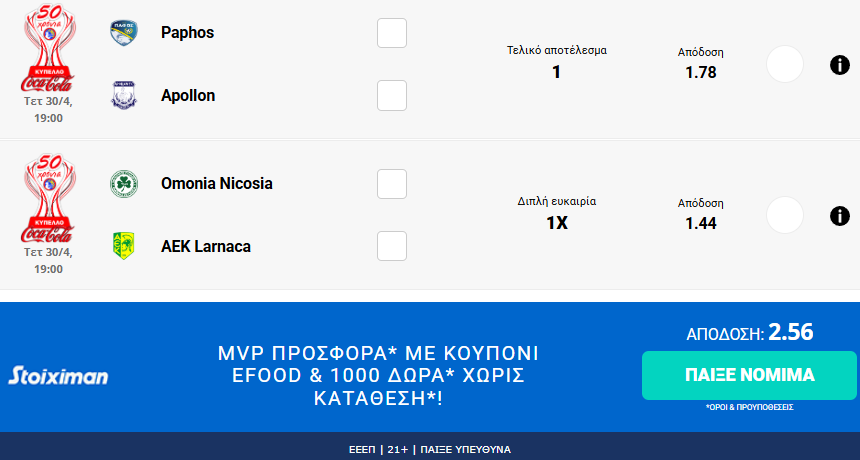Click the Paphos team name
Viewport: 860px width, 460px height.
point(188,32)
